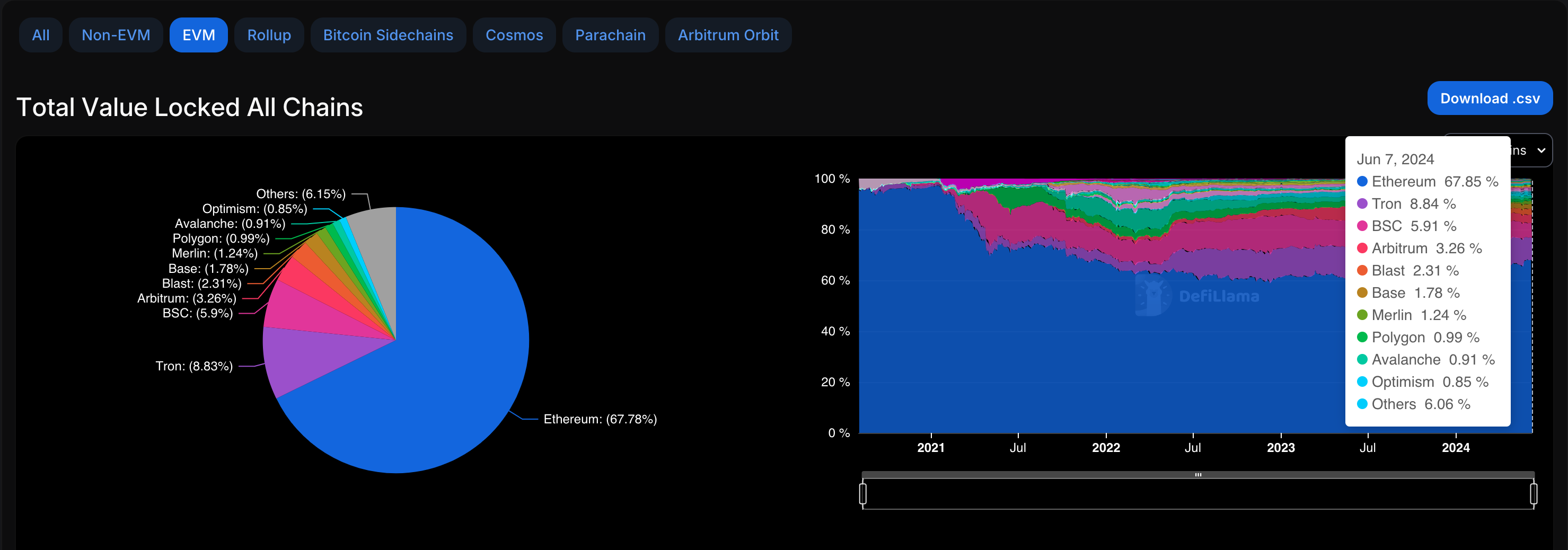Click "Optimism 0.85 %" in the tooltip
The image size is (1568, 550).
pyautogui.click(x=1423, y=382)
